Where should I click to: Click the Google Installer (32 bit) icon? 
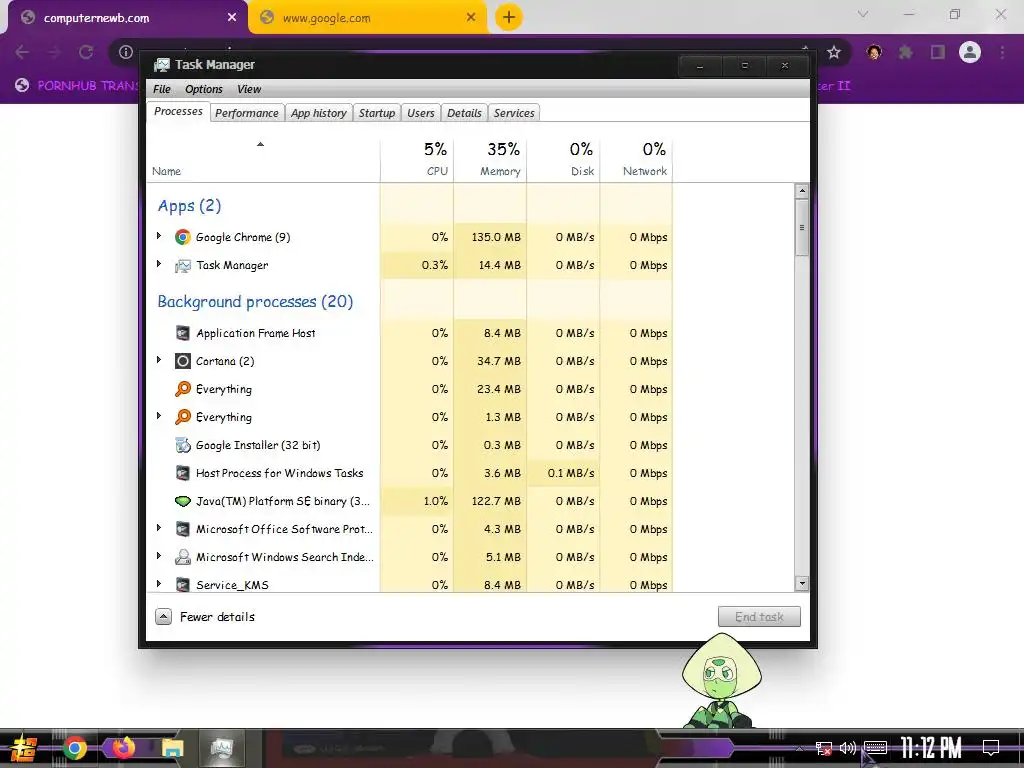183,445
